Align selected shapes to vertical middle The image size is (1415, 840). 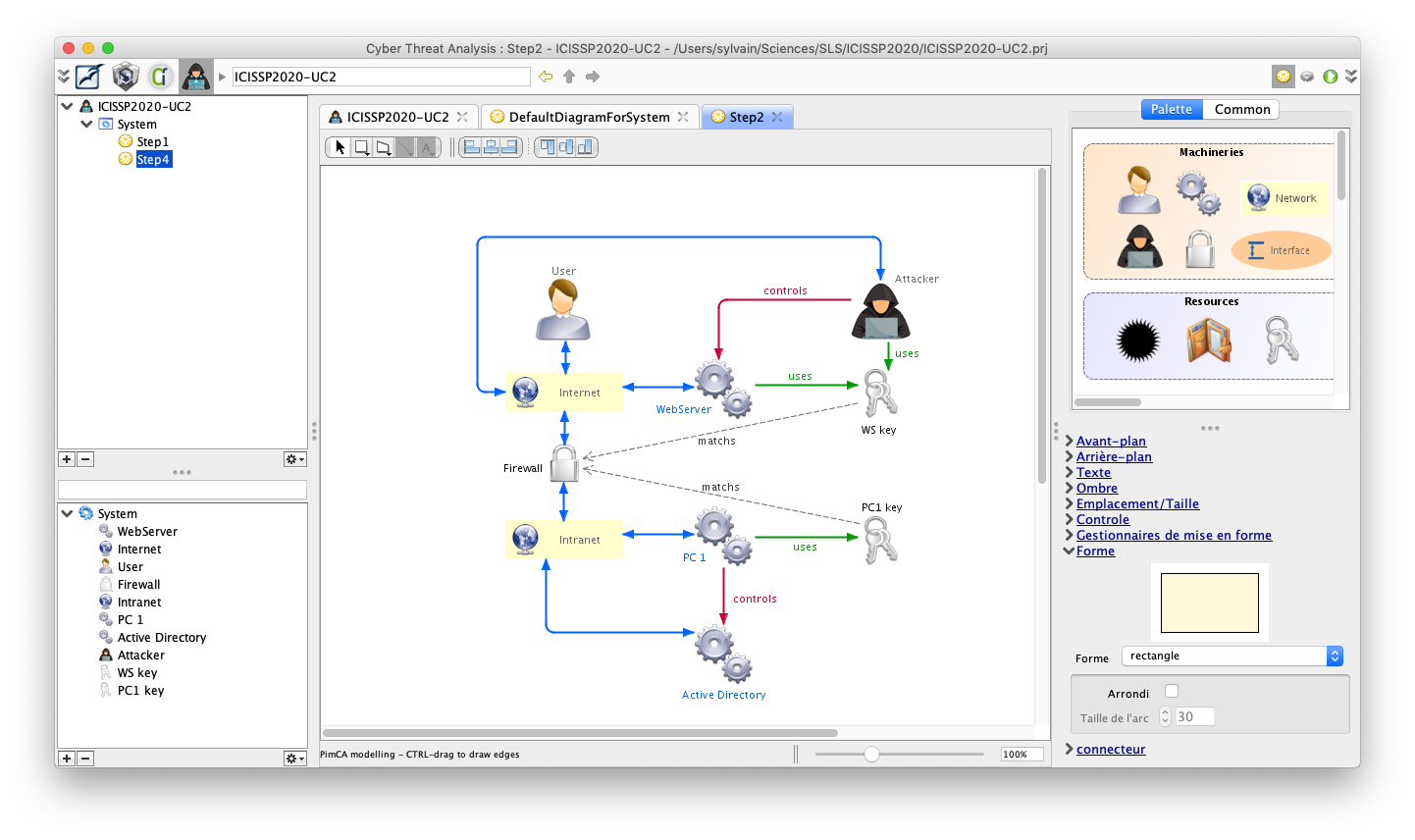[566, 147]
